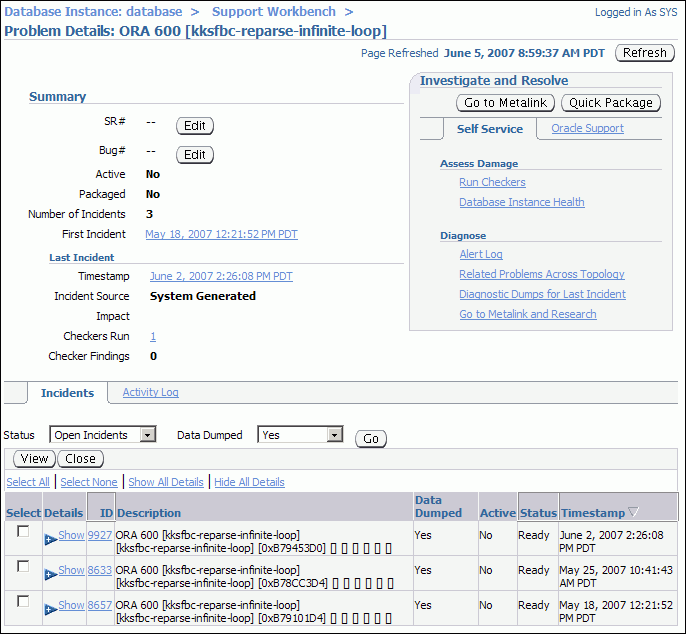
Task: Select checkbox for incident 9927
Action: tap(23, 532)
